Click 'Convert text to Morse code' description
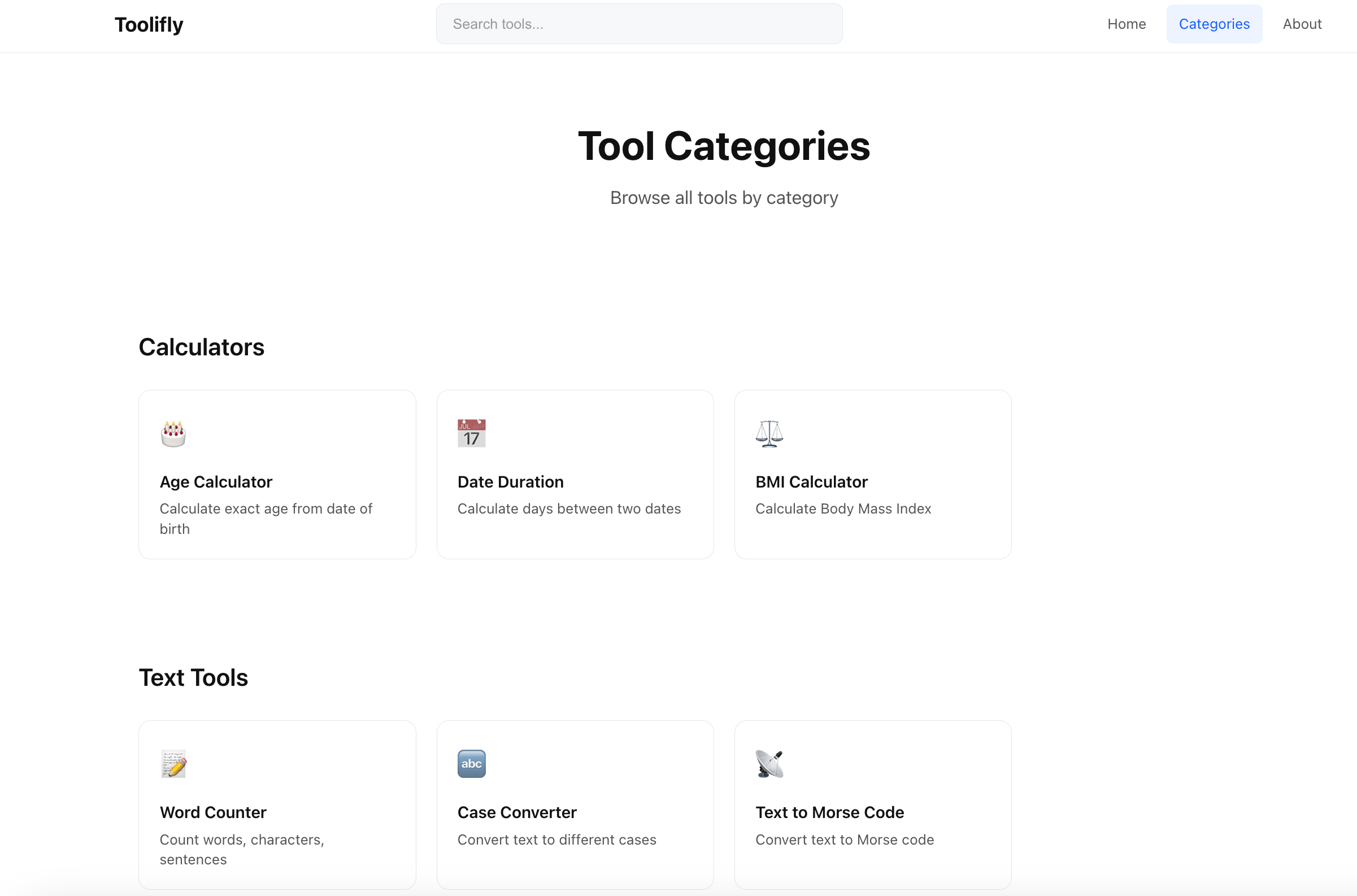The image size is (1357, 896). (845, 840)
